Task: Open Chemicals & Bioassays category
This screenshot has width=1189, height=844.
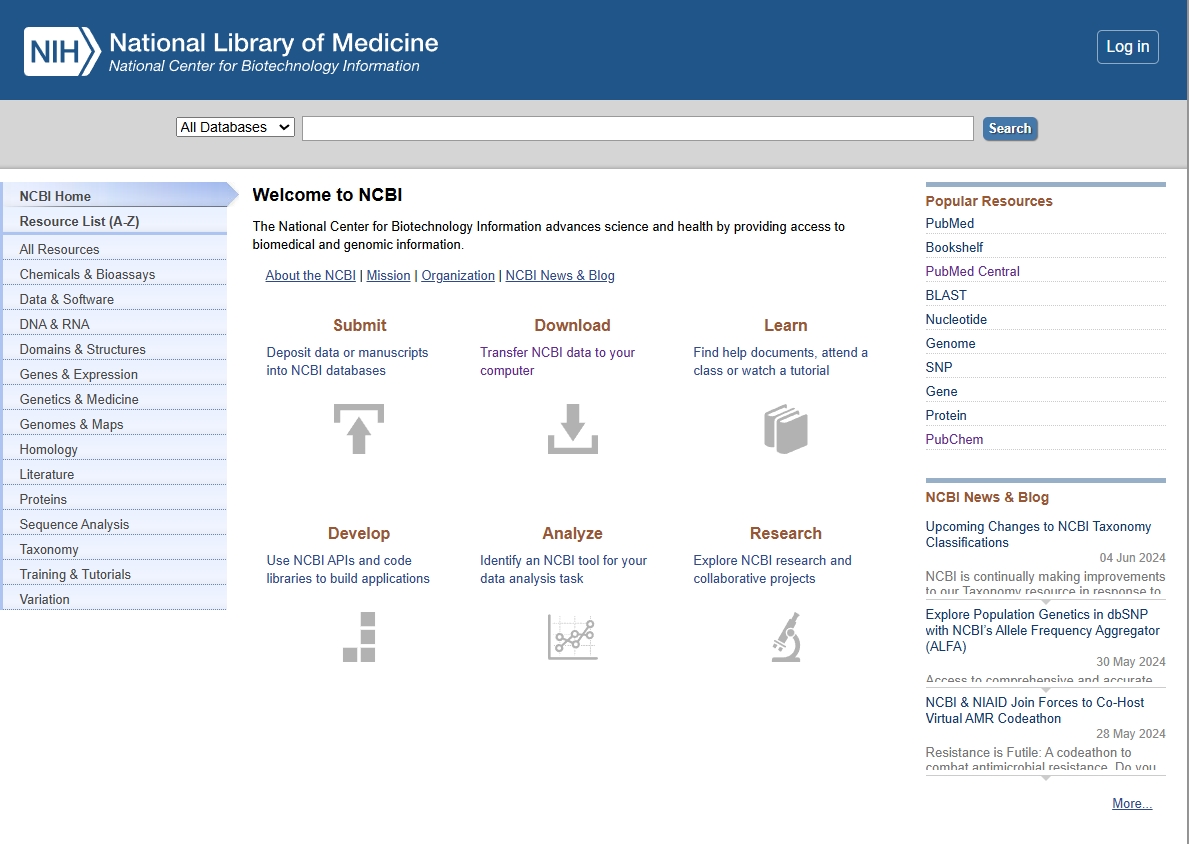Action: [x=114, y=275]
